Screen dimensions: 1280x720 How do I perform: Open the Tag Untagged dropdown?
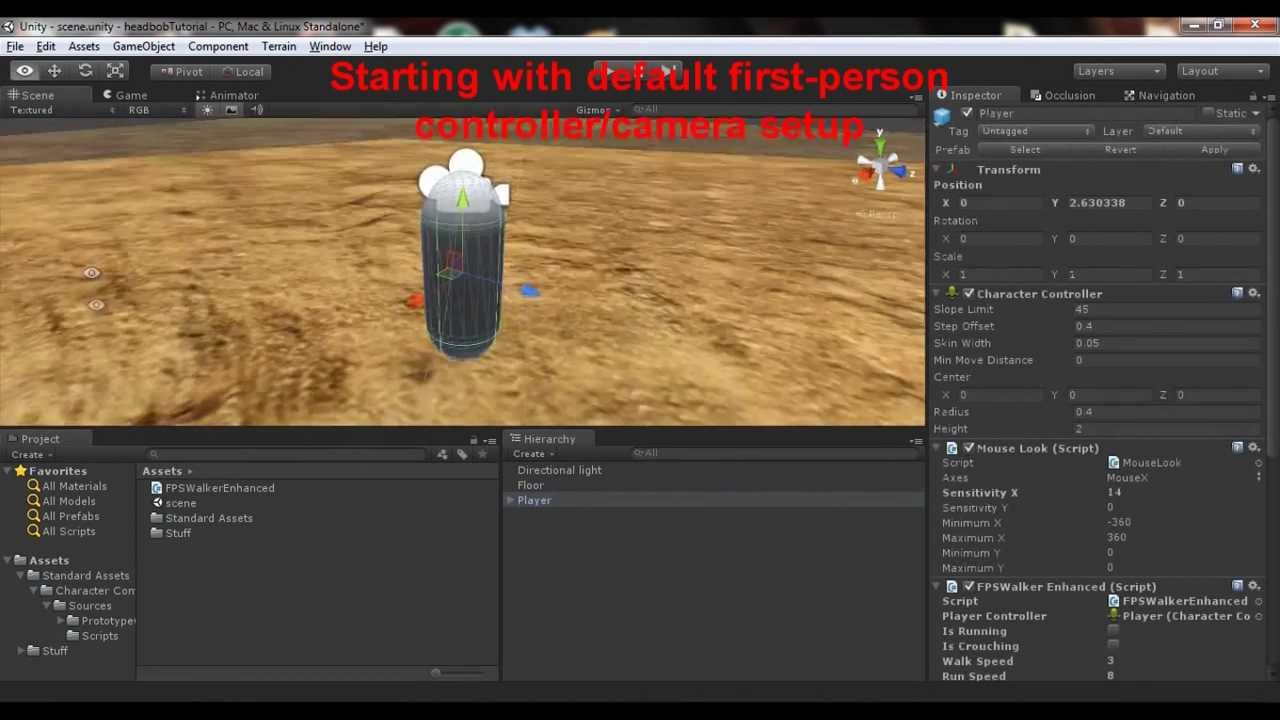pyautogui.click(x=1036, y=131)
